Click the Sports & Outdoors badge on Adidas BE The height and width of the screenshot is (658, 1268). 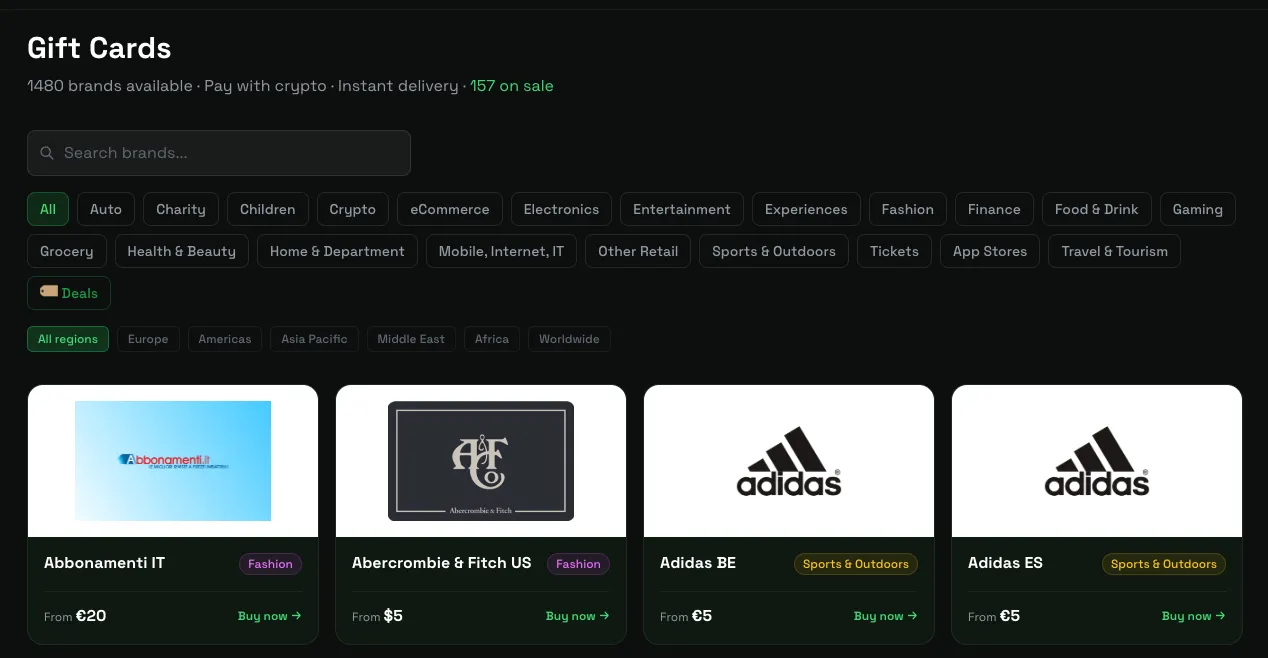pyautogui.click(x=856, y=564)
